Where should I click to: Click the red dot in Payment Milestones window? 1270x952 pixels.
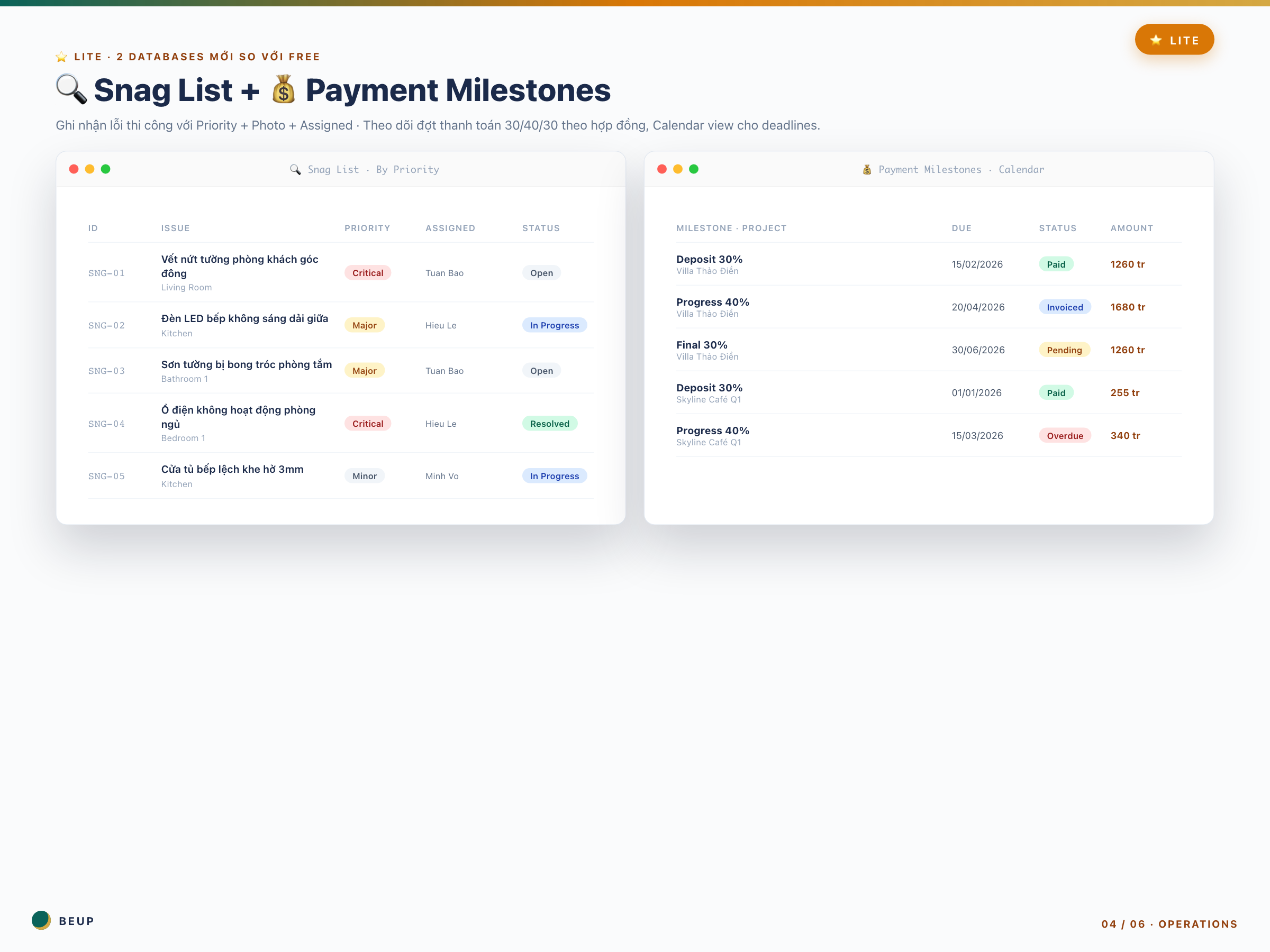pyautogui.click(x=662, y=169)
